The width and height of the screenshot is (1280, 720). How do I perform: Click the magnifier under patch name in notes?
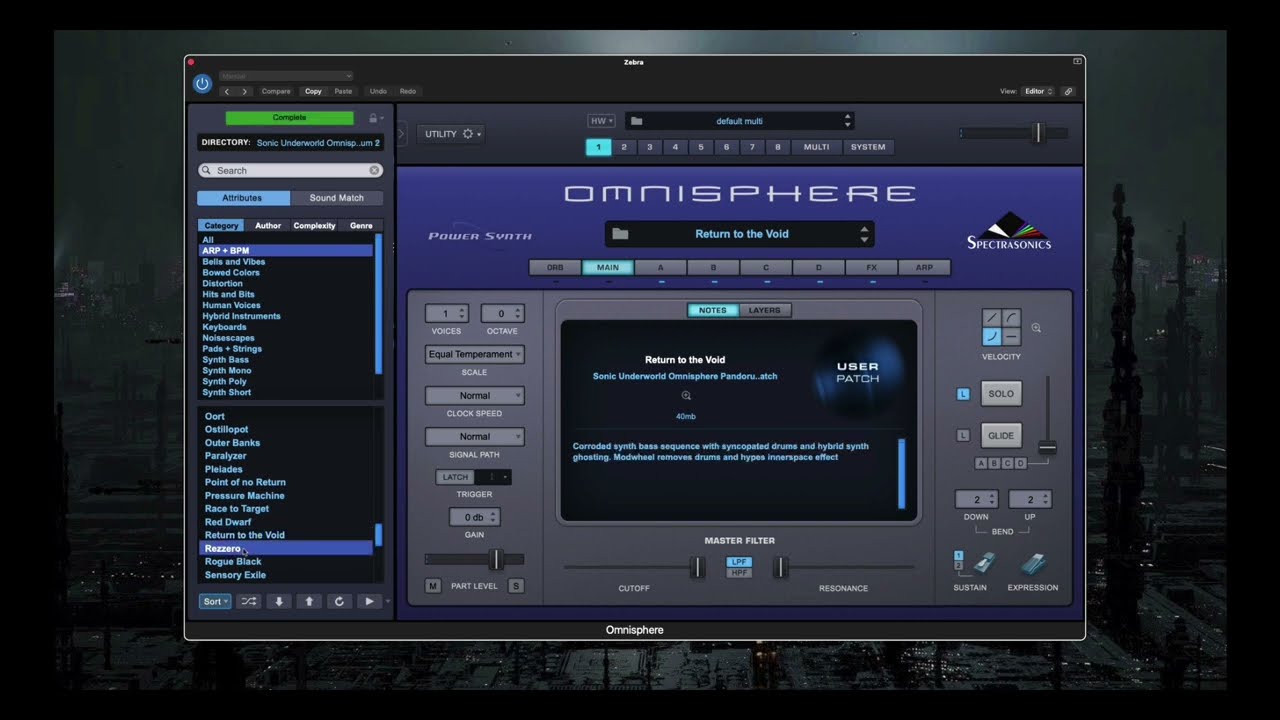(686, 396)
